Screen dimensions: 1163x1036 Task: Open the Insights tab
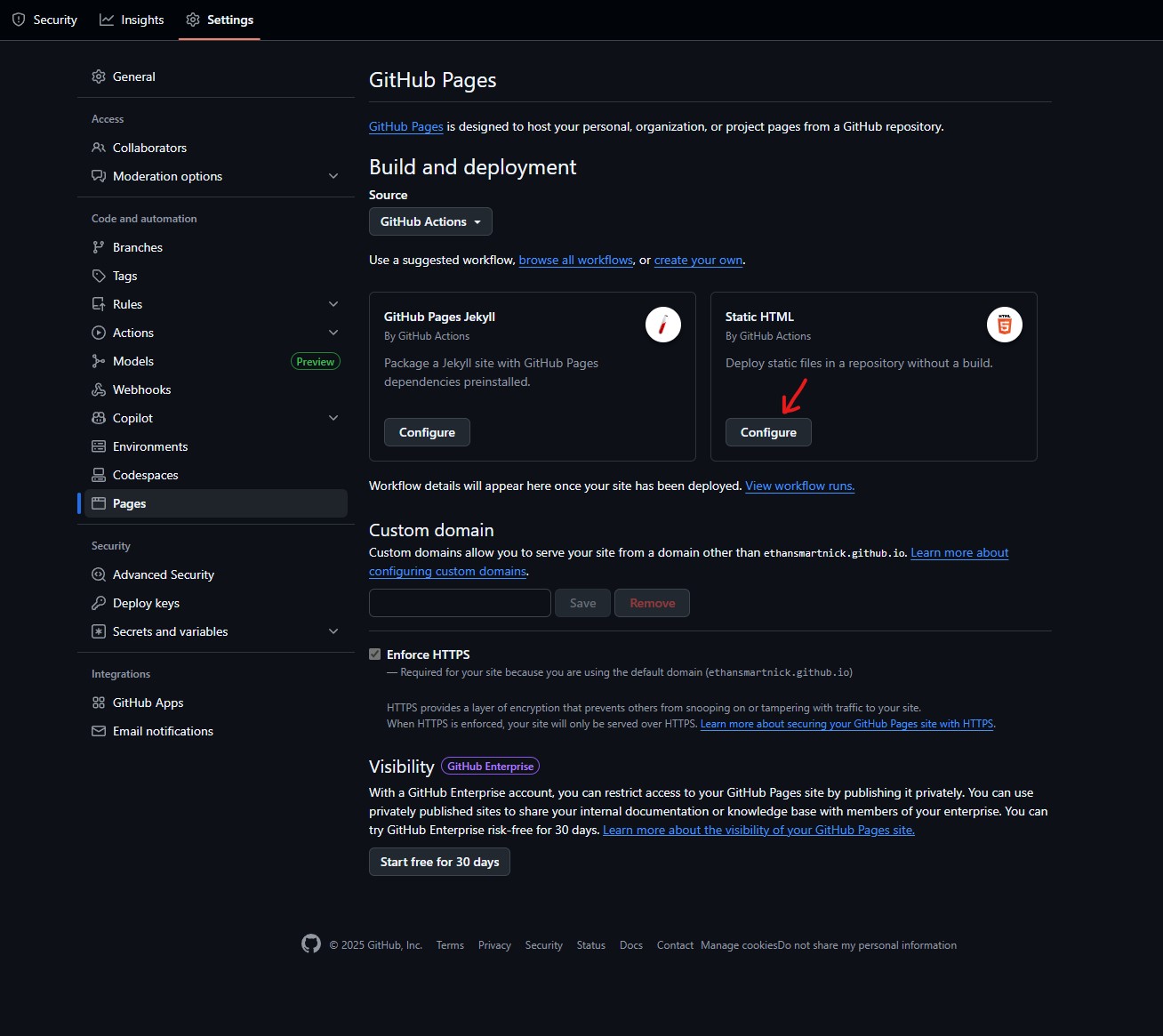click(x=132, y=20)
